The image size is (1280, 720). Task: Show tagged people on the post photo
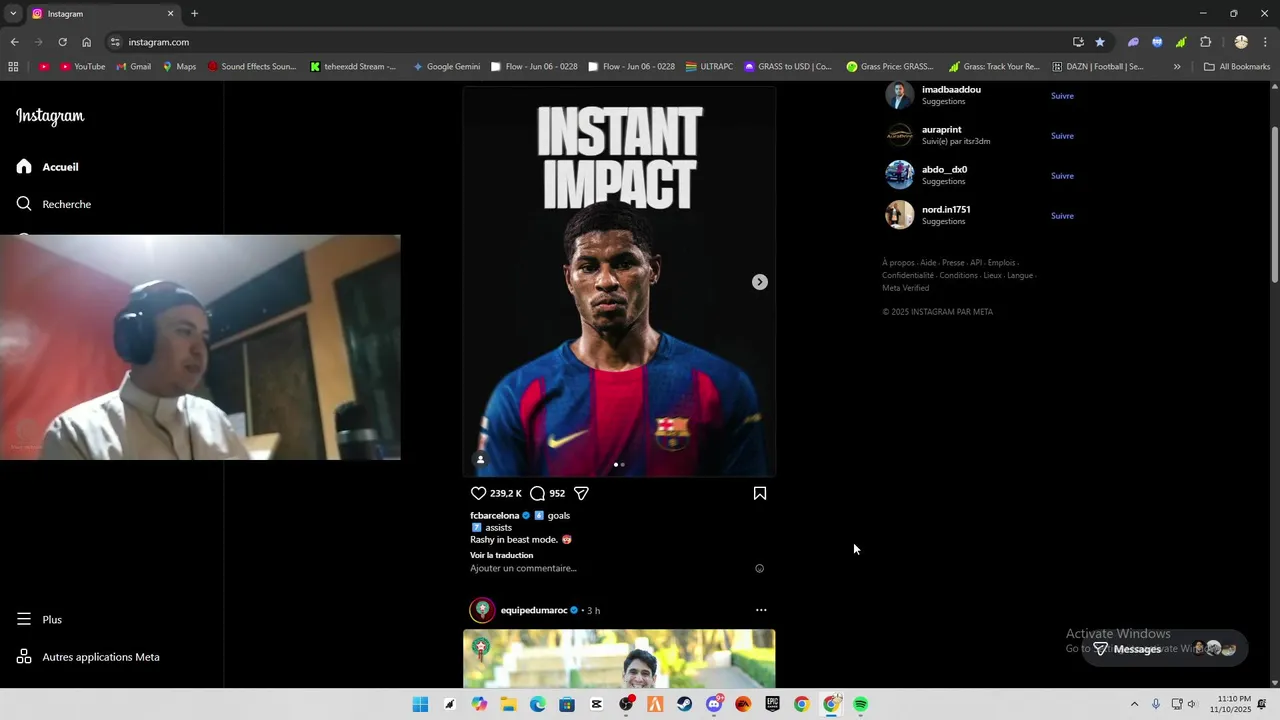tap(480, 460)
